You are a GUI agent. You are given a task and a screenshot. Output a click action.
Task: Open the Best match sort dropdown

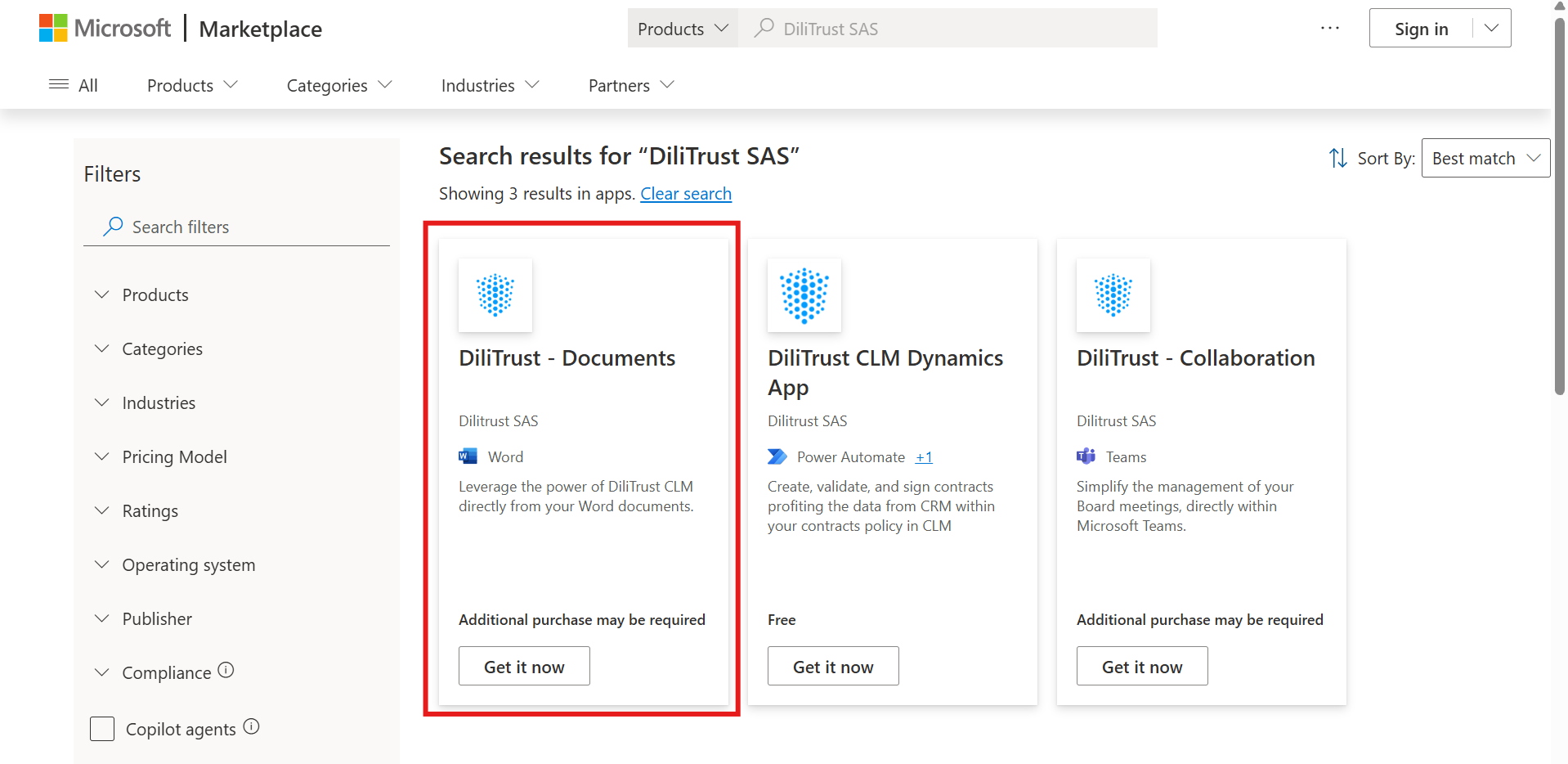pyautogui.click(x=1485, y=158)
